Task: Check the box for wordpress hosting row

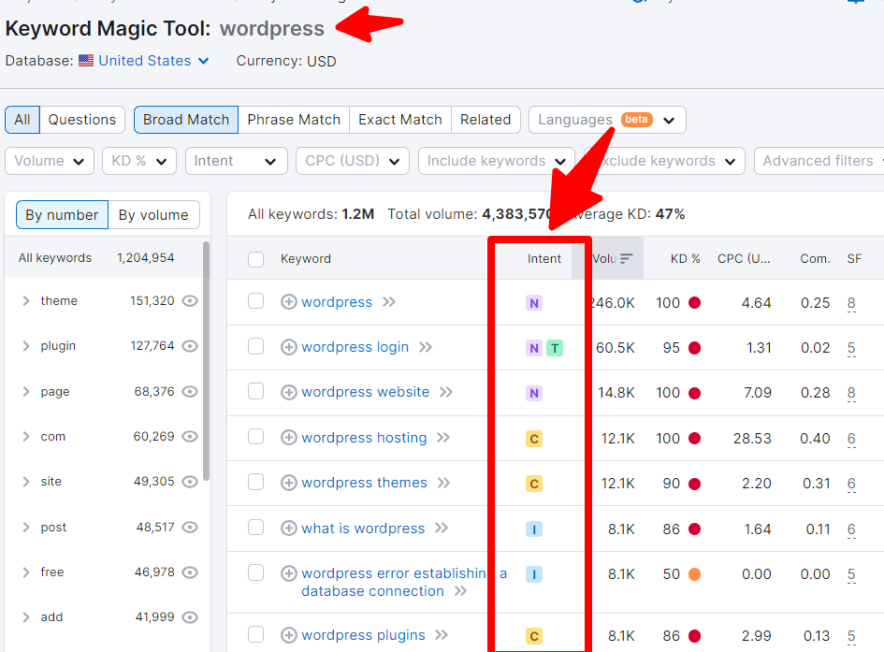Action: click(x=256, y=437)
